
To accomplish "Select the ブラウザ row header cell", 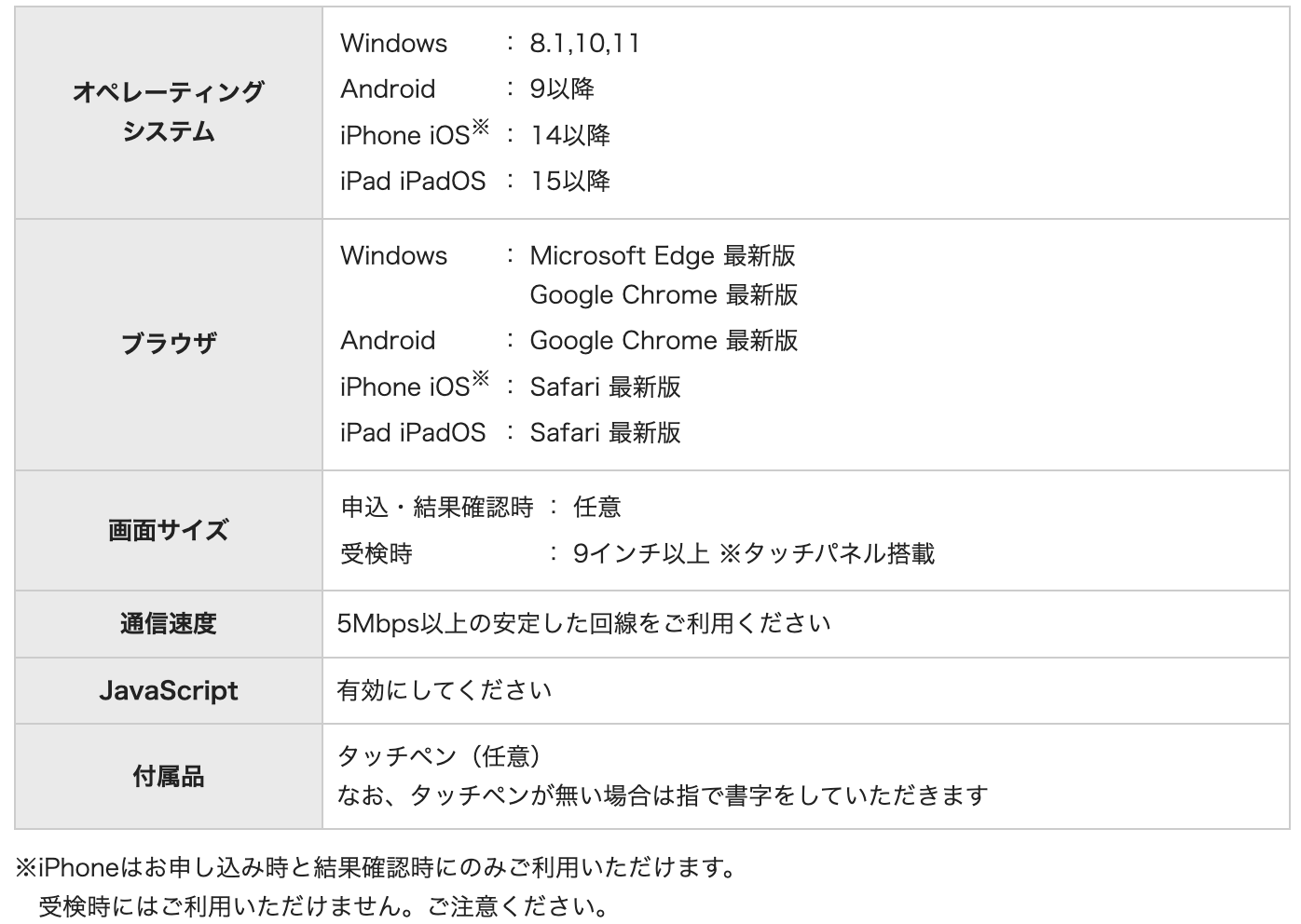I will click(169, 345).
